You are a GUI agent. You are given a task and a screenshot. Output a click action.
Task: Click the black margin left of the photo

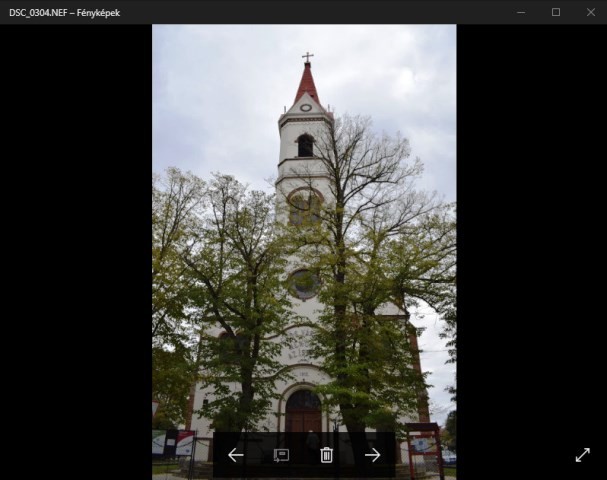75,250
